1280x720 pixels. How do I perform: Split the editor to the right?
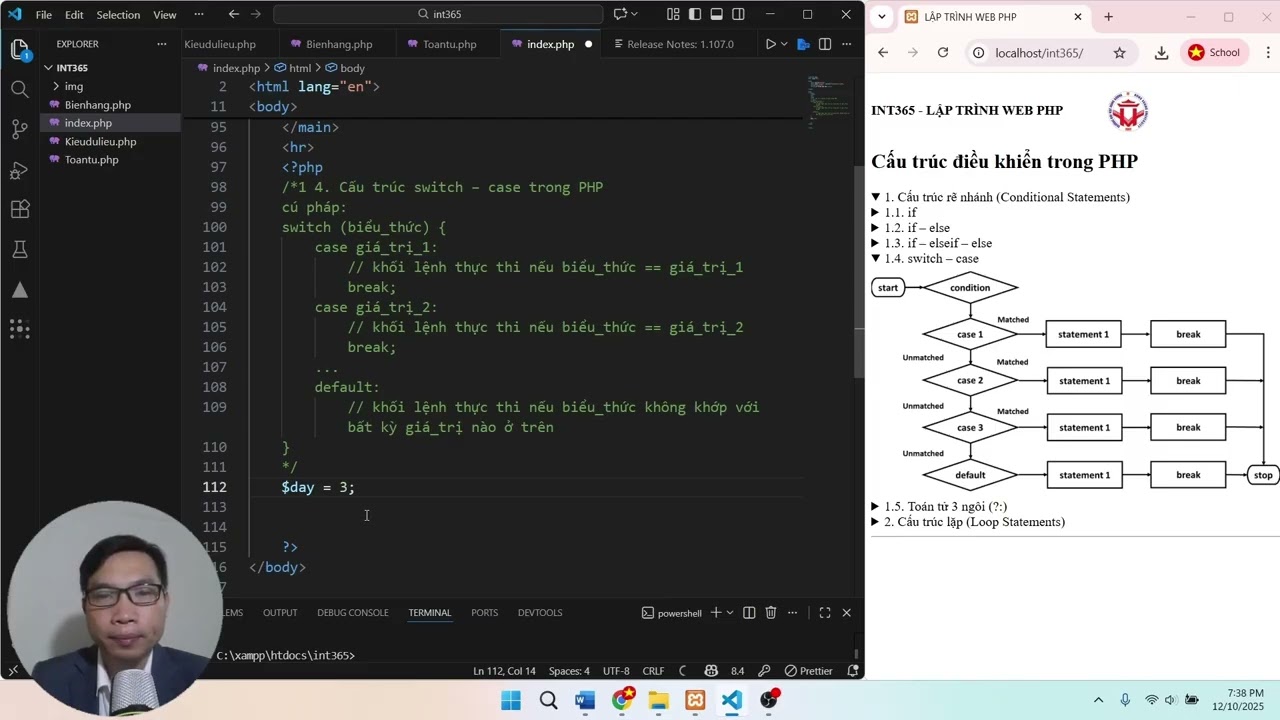(825, 44)
